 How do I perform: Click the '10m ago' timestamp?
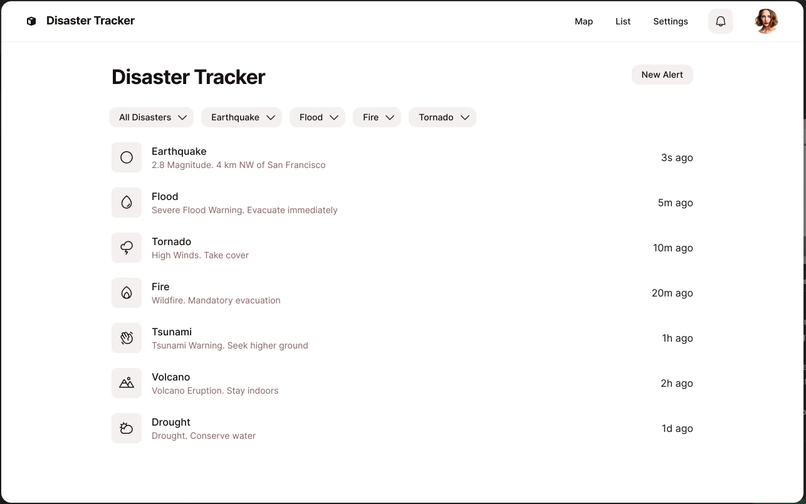click(673, 248)
